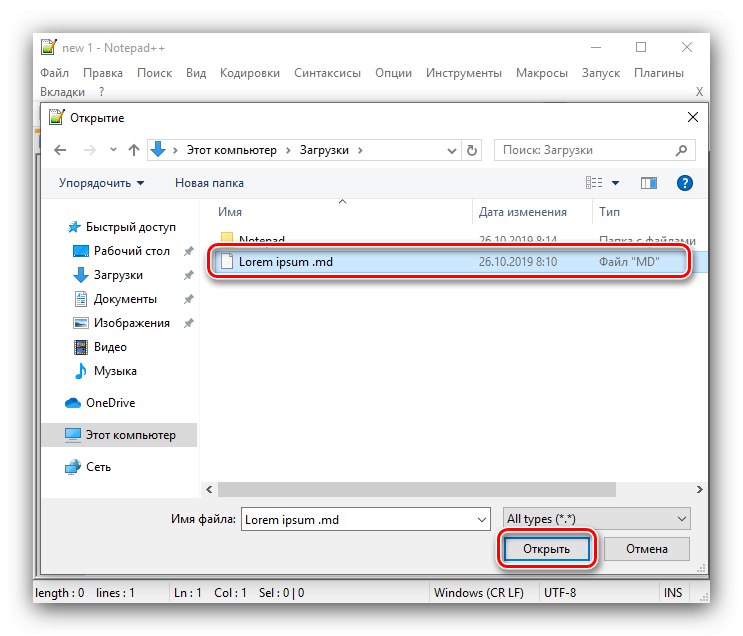The height and width of the screenshot is (636, 743).
Task: Close the Открытие dialog
Action: [693, 117]
